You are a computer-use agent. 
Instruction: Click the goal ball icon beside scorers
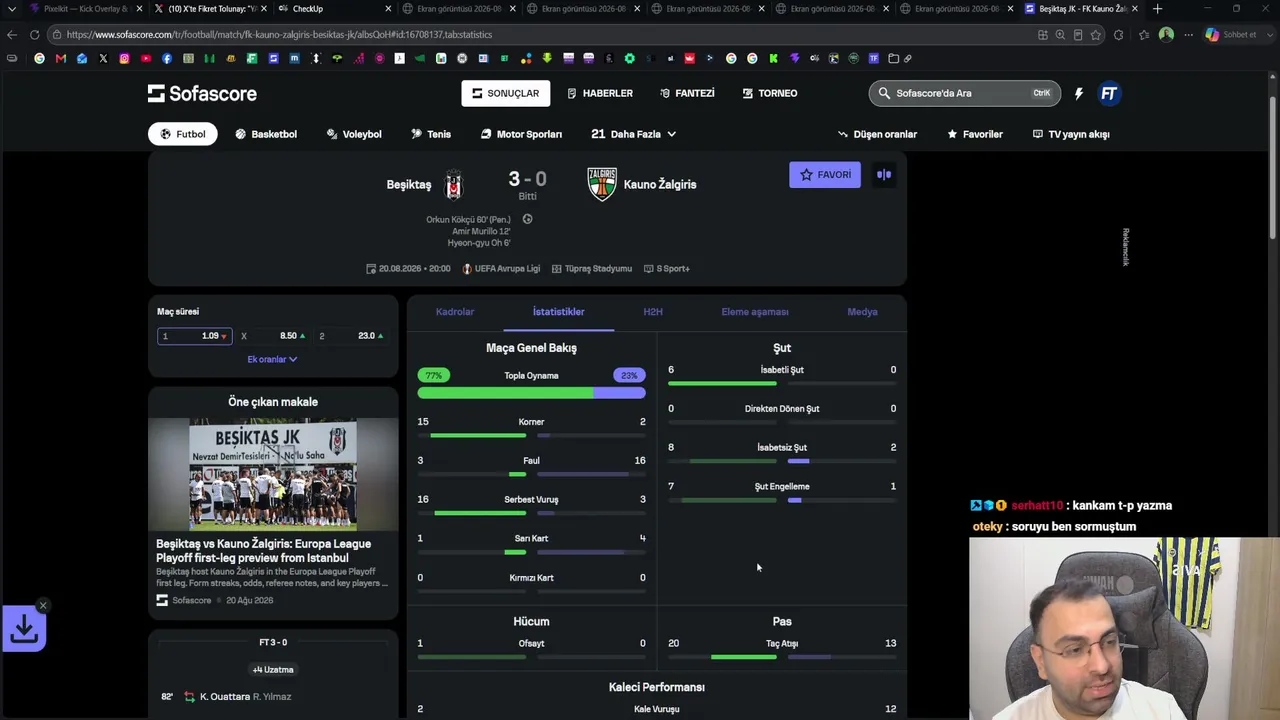tap(527, 219)
